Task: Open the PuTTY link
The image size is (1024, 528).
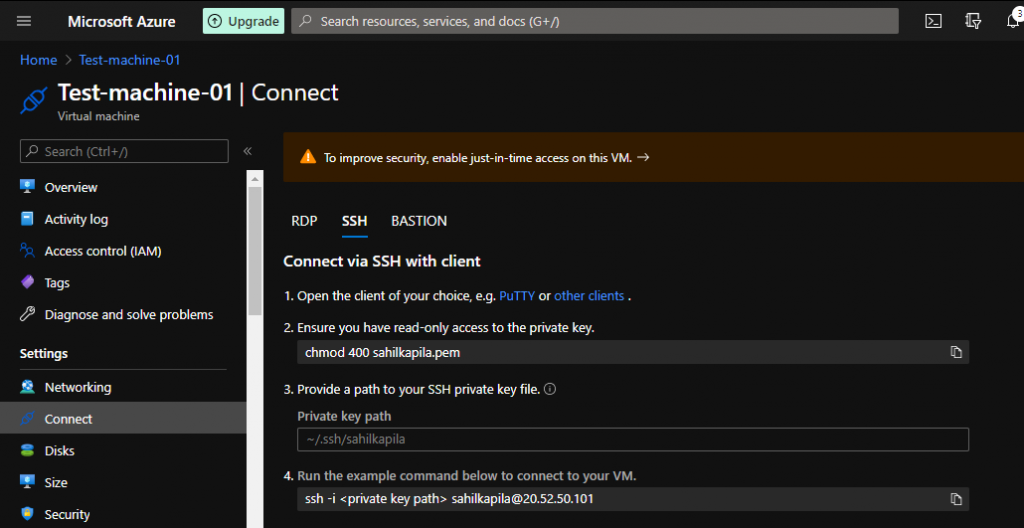Action: 517,296
